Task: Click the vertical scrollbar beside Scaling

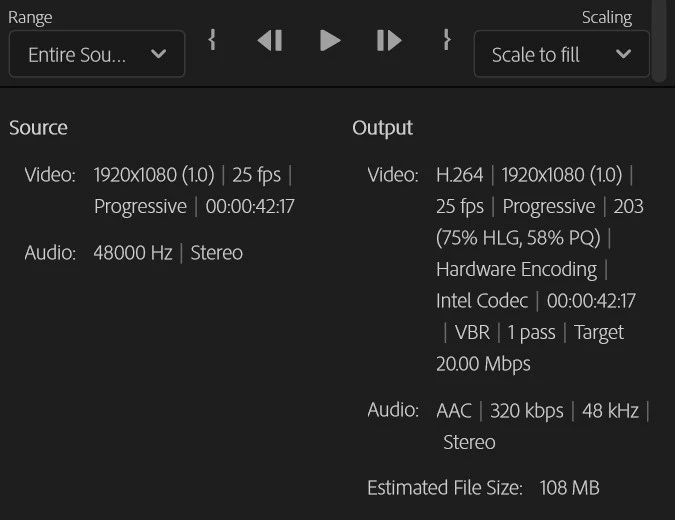Action: (x=659, y=40)
